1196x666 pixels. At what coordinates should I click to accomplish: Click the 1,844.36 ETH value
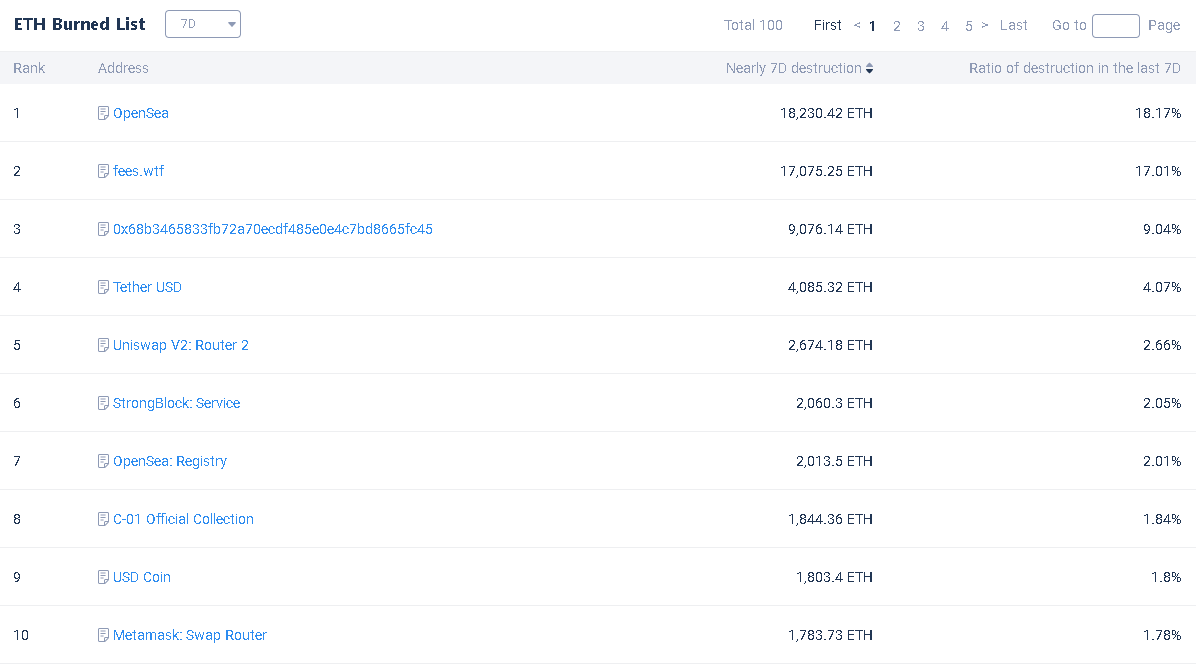(830, 519)
